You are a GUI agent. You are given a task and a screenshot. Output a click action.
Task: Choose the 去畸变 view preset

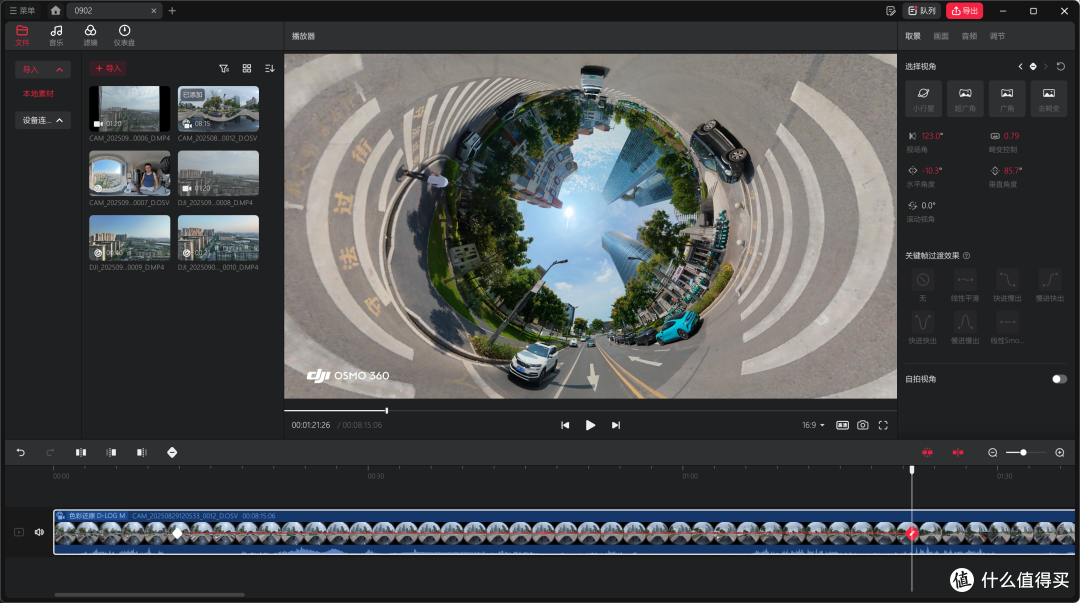pos(1049,98)
